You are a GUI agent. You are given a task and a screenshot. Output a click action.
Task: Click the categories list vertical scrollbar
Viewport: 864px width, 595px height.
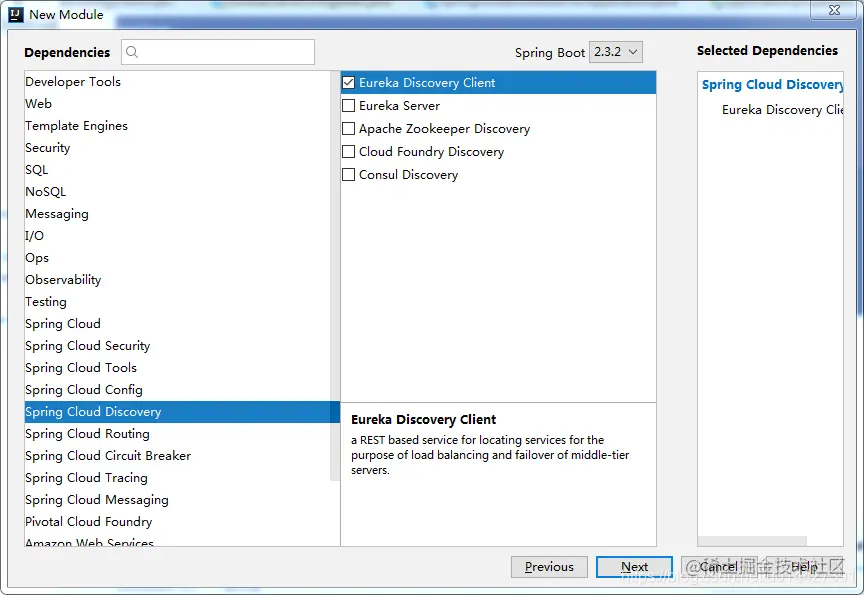[334, 275]
